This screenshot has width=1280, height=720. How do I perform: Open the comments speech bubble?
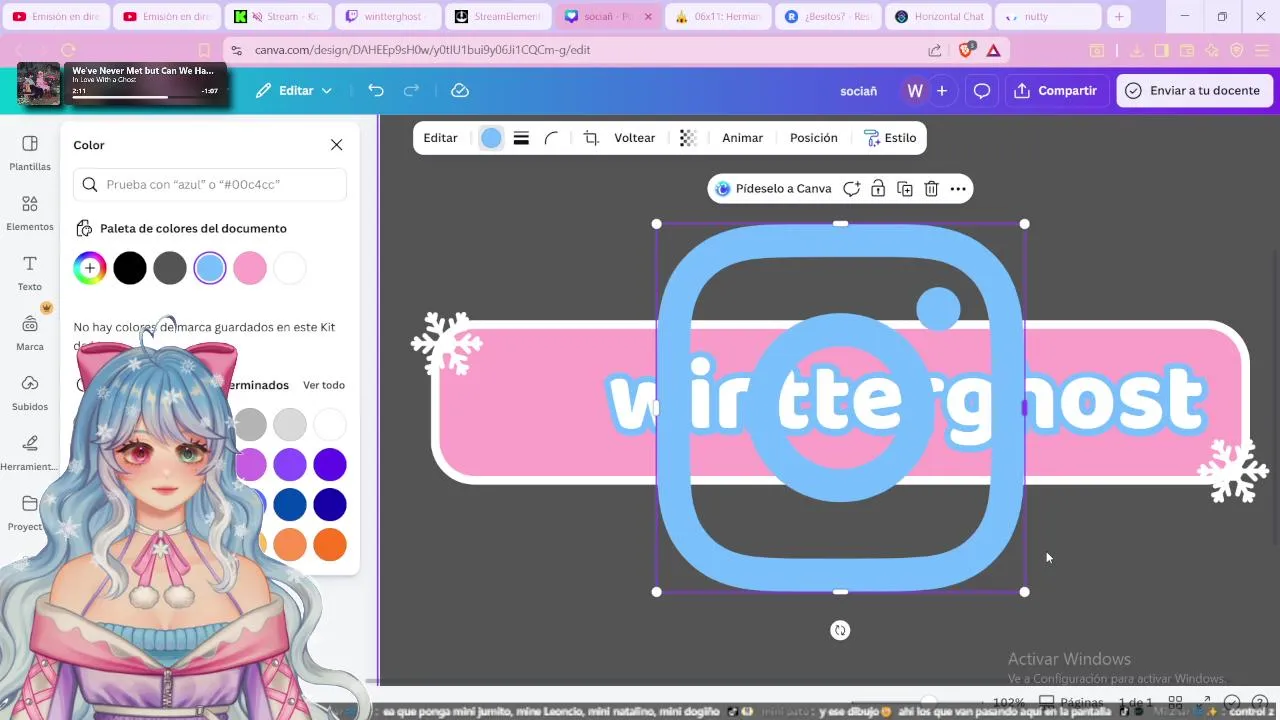coord(982,91)
